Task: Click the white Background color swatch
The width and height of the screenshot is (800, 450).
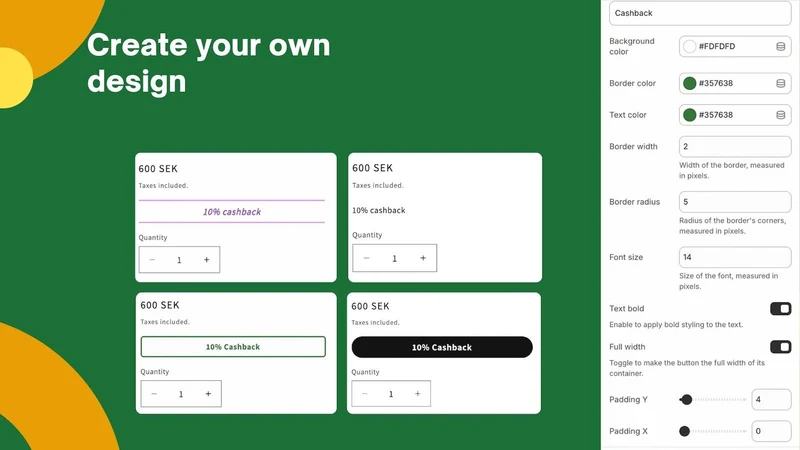Action: 689,46
